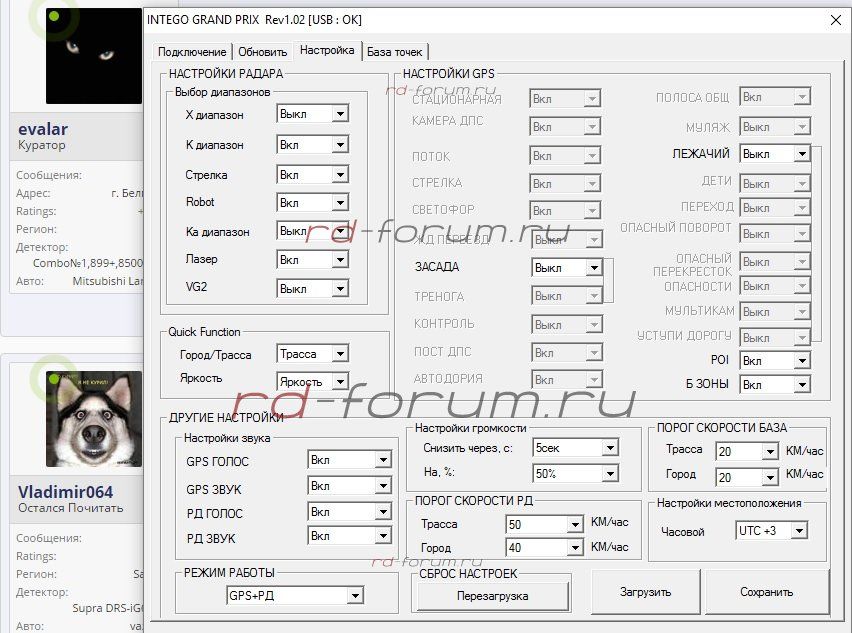Switch to the Подключение tab
852x633 pixels.
192,51
